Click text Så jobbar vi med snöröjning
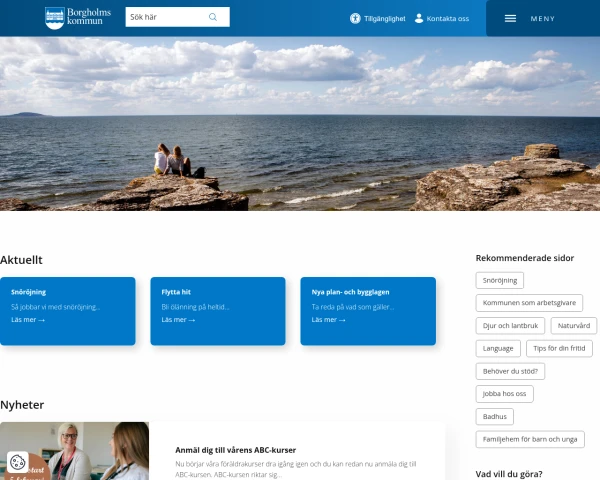Image resolution: width=600 pixels, height=480 pixels. pos(55,307)
